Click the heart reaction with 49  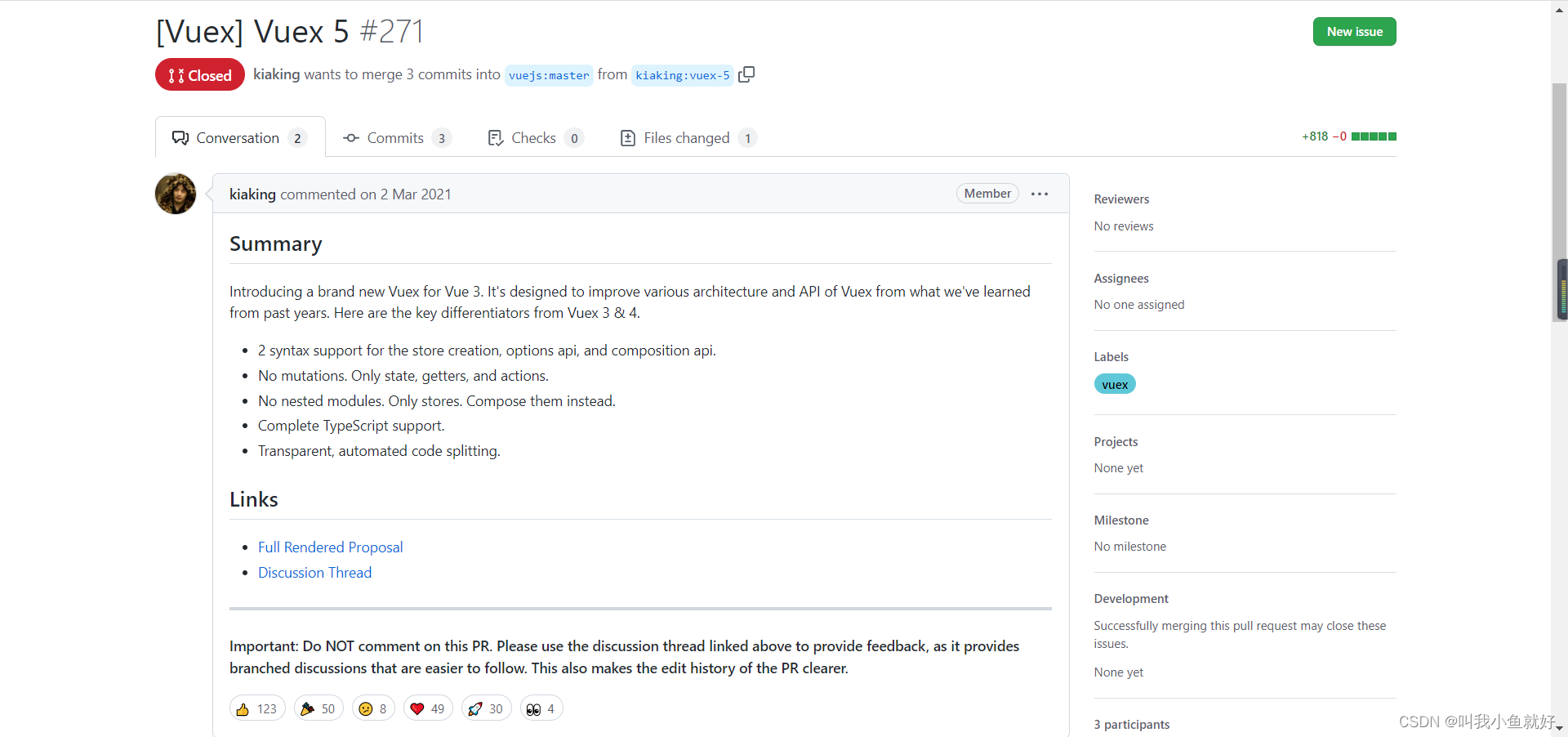pos(428,708)
